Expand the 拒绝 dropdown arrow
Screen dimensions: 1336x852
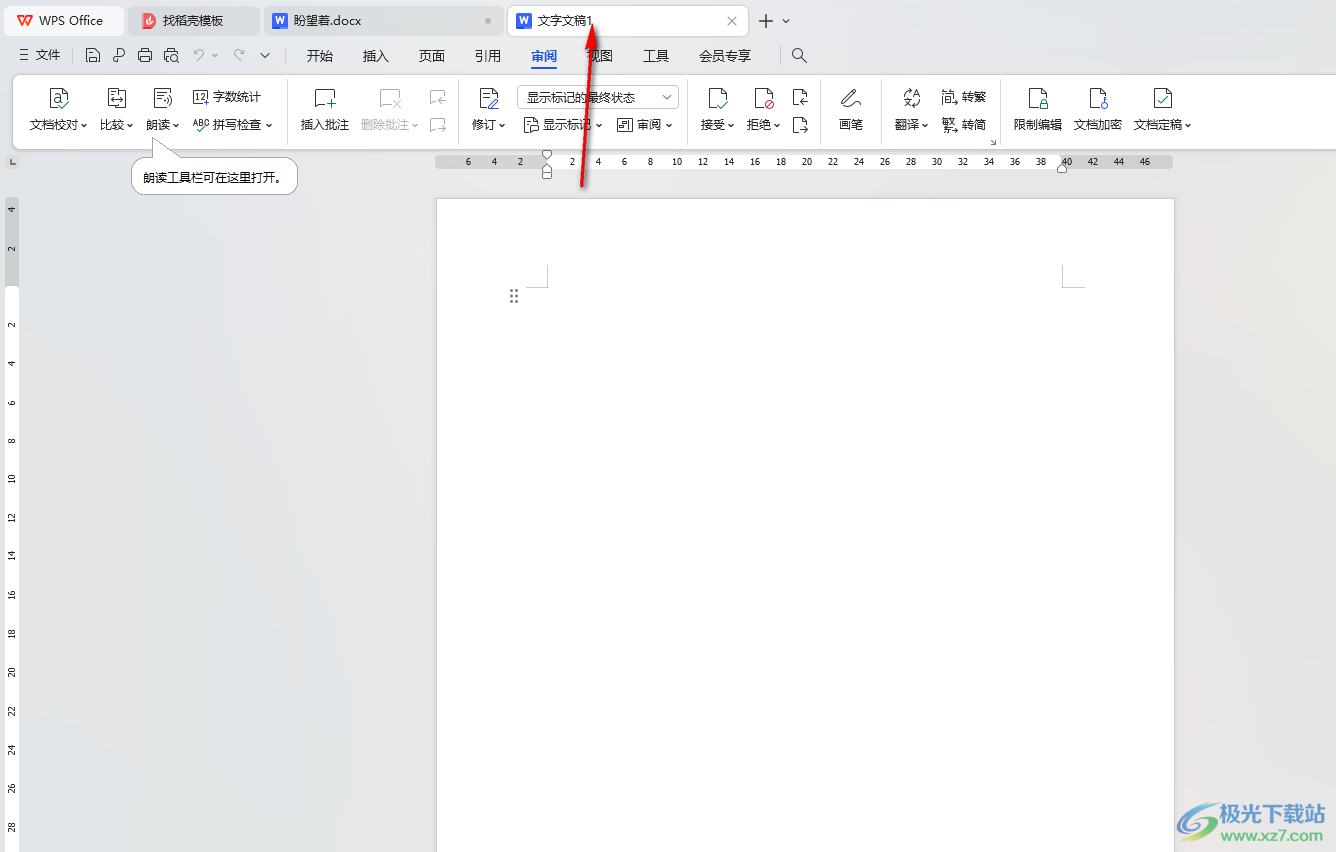click(777, 126)
